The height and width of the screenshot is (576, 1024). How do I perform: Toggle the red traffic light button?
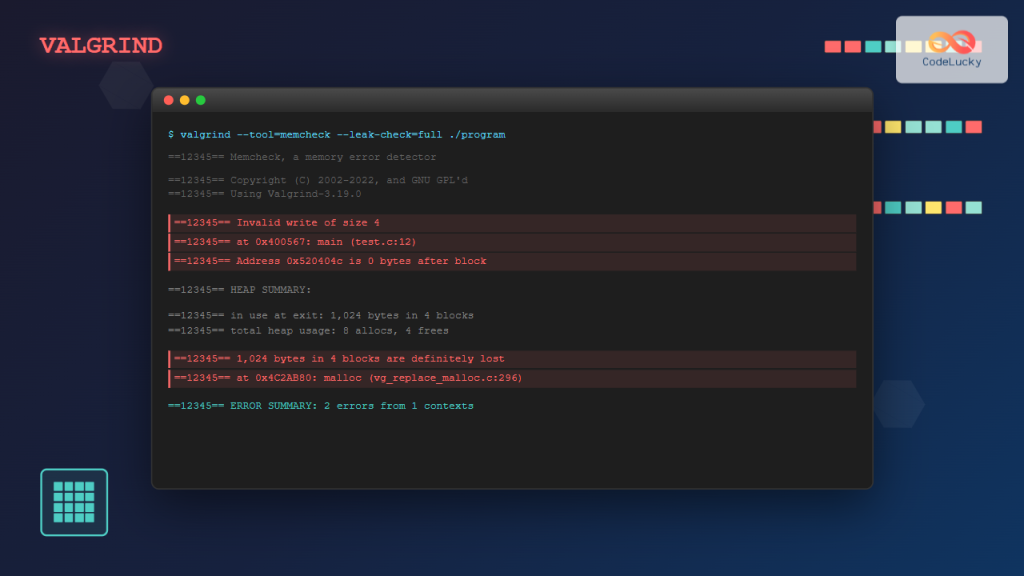pos(168,100)
